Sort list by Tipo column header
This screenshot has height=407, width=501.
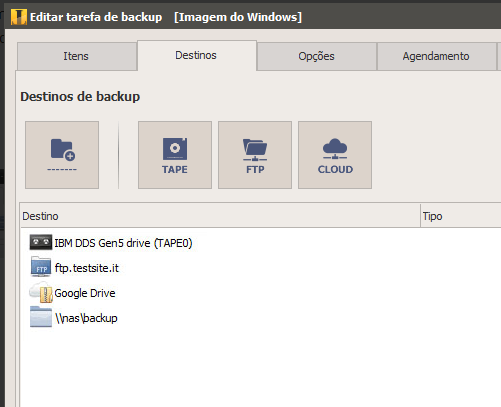pyautogui.click(x=461, y=216)
